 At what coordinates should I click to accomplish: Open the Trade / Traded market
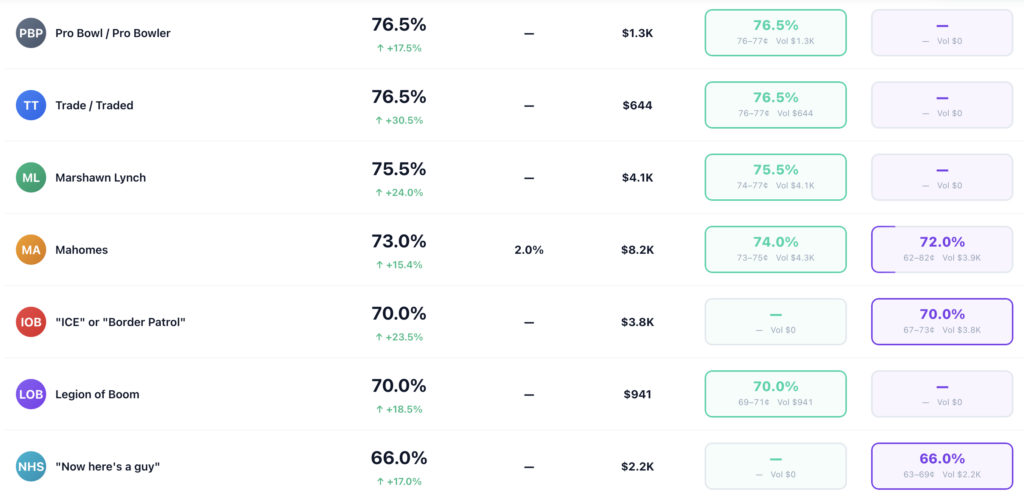94,105
